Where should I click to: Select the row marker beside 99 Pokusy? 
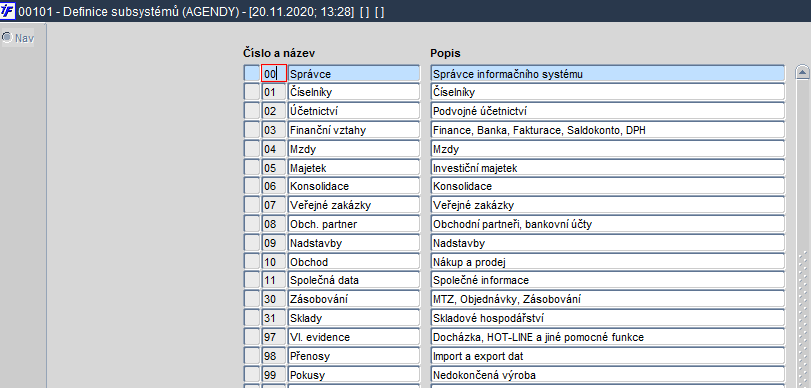click(x=252, y=375)
